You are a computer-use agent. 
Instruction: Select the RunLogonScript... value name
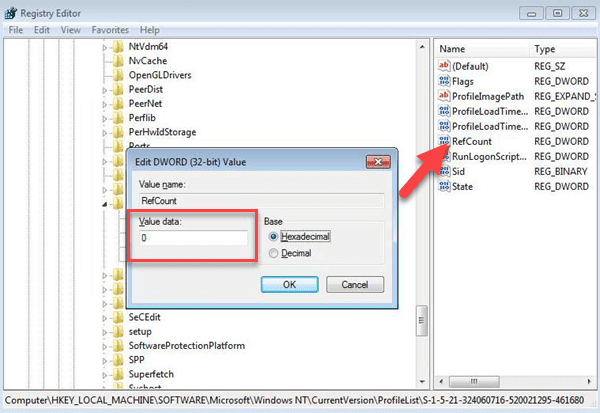pyautogui.click(x=489, y=157)
